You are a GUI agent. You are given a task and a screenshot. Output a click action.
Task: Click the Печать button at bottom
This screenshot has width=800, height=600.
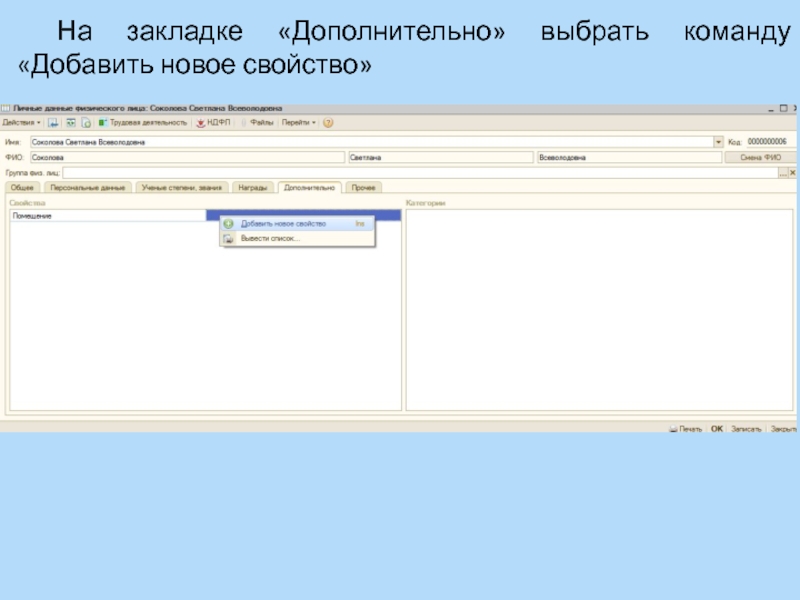(687, 428)
